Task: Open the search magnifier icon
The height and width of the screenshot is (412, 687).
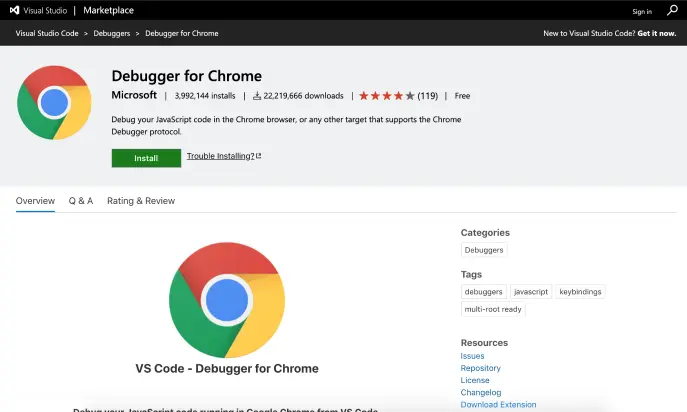Action: [x=672, y=10]
